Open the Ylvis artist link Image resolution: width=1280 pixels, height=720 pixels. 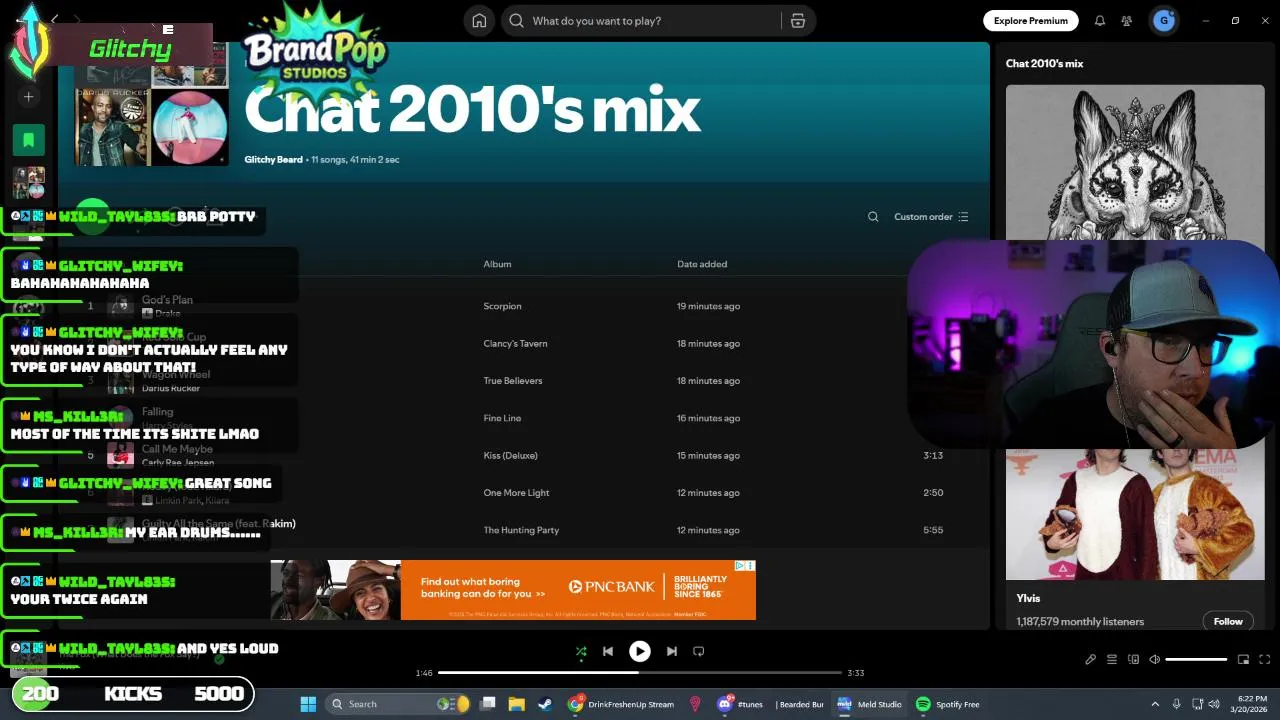(1028, 598)
